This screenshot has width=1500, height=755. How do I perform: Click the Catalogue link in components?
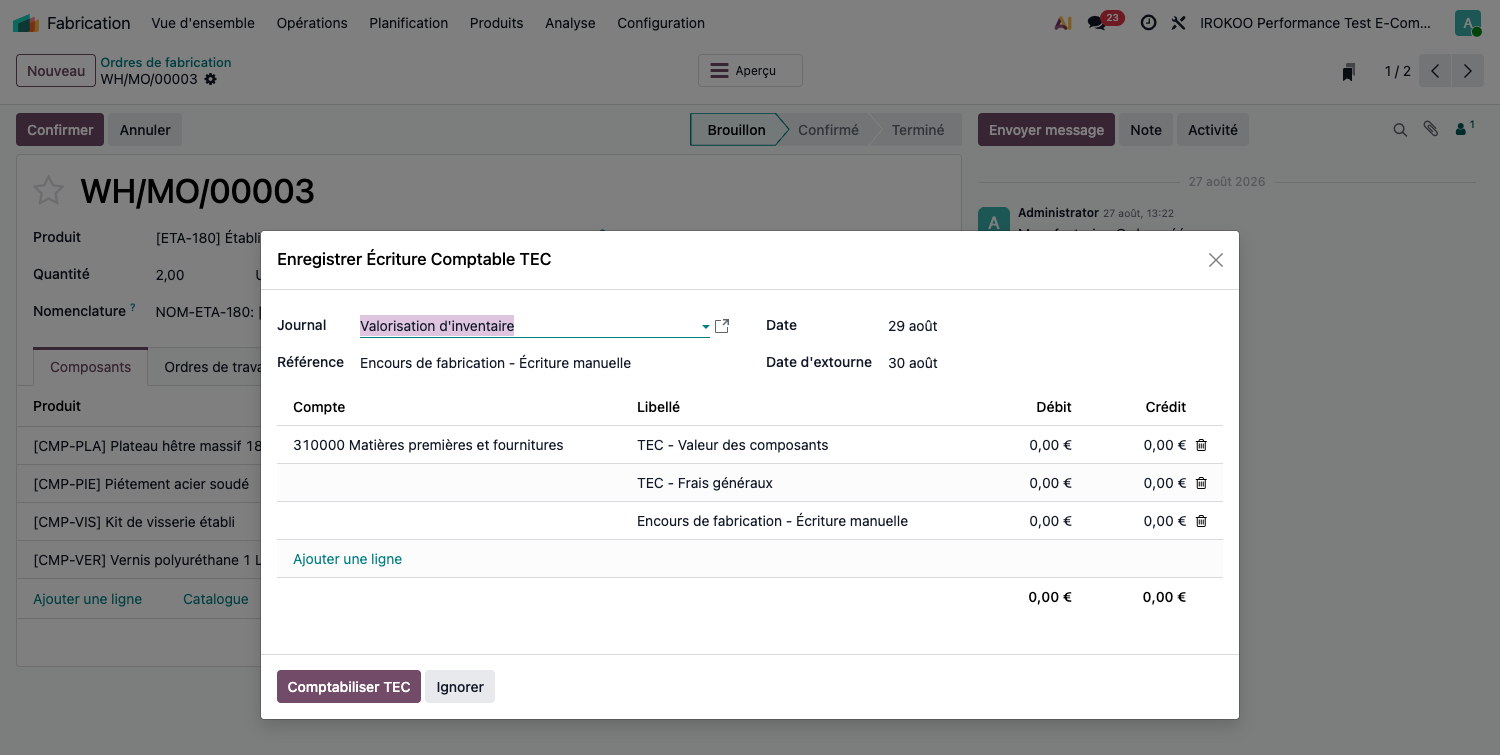215,599
